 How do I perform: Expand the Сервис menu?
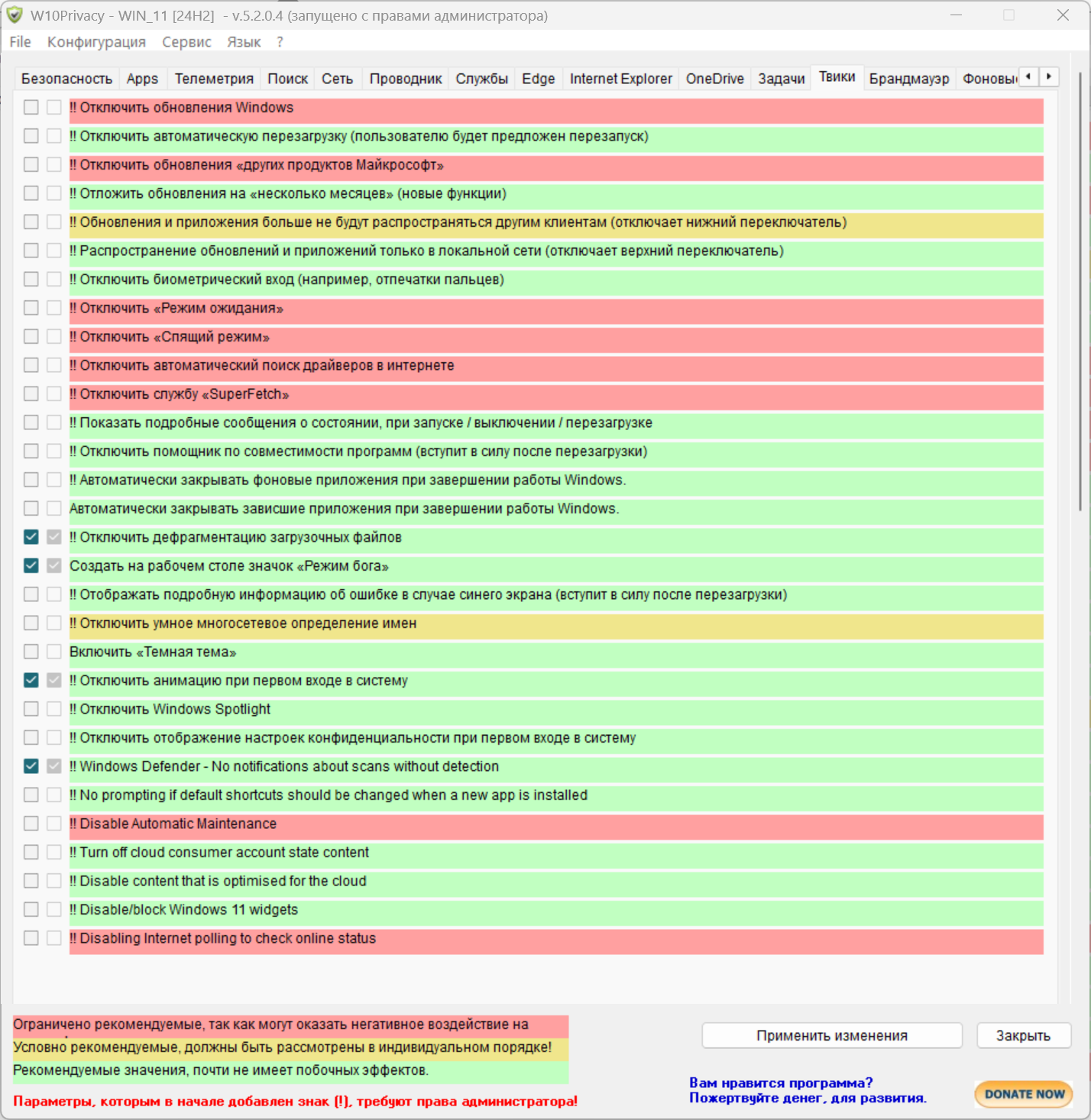point(186,42)
